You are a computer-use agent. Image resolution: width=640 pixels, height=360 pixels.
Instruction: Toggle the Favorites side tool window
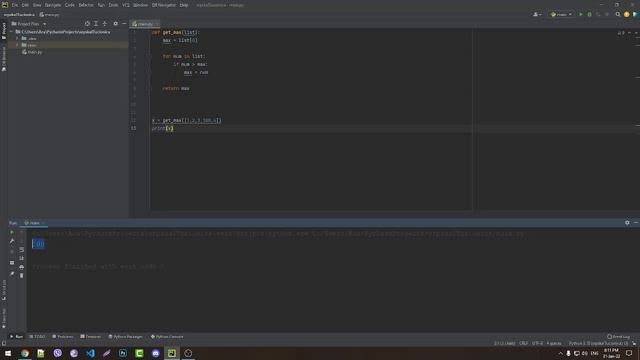point(4,318)
